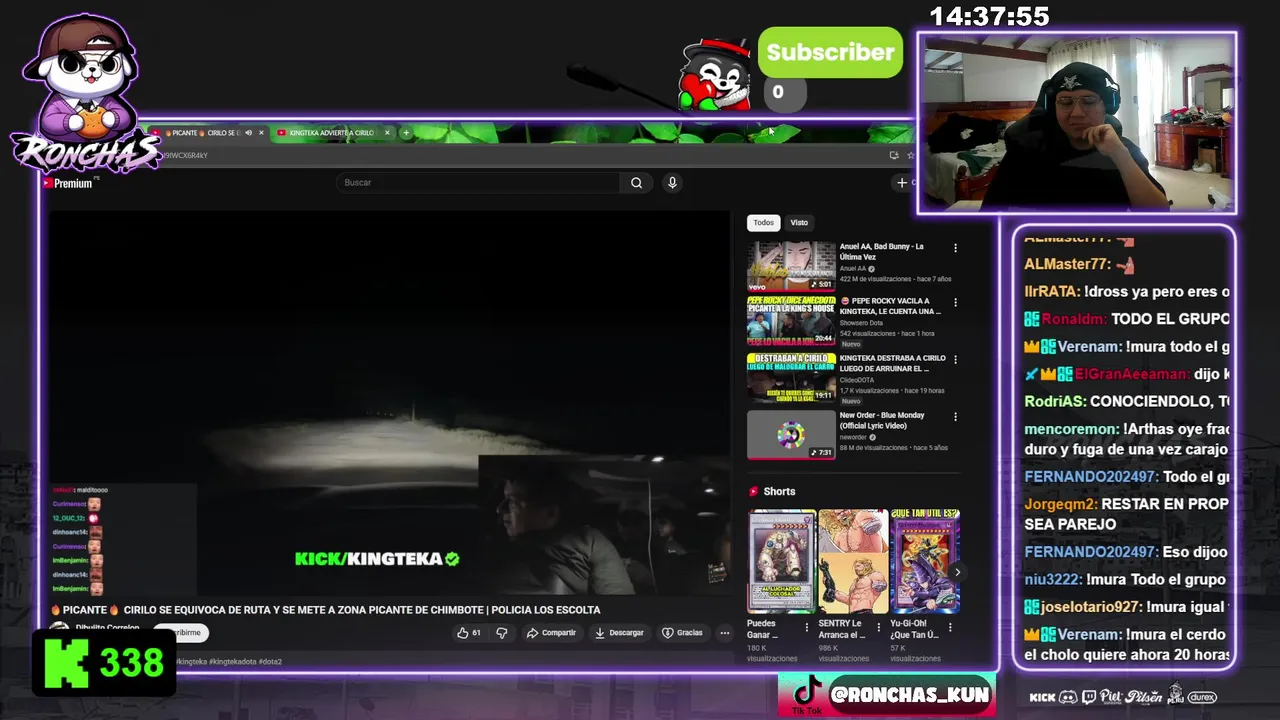1280x720 pixels.
Task: Close the KINGTEKA ADVIERTE A CIRILO tab
Action: 387,133
